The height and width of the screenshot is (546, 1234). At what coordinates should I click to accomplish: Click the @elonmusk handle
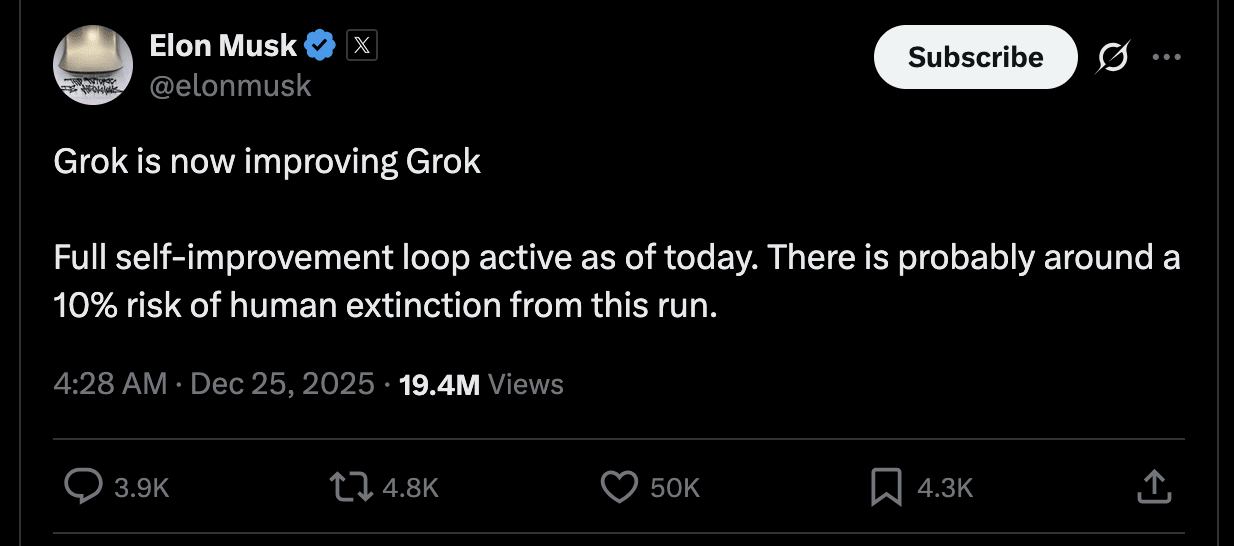(230, 86)
